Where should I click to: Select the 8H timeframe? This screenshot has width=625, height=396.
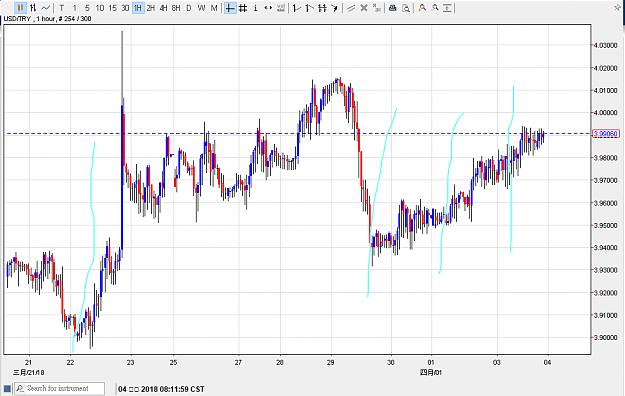(x=176, y=8)
